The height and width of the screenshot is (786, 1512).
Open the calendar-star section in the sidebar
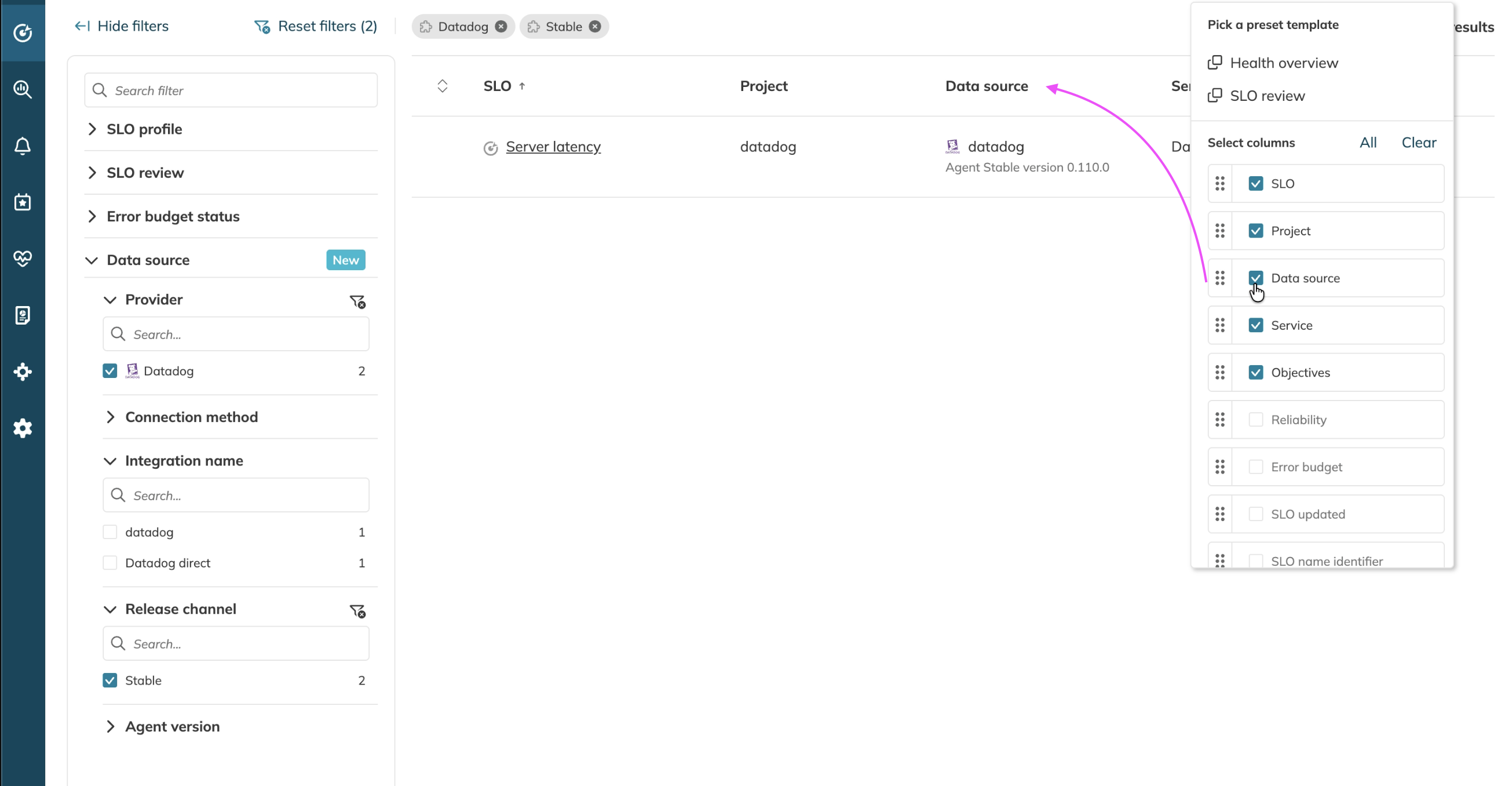23,202
